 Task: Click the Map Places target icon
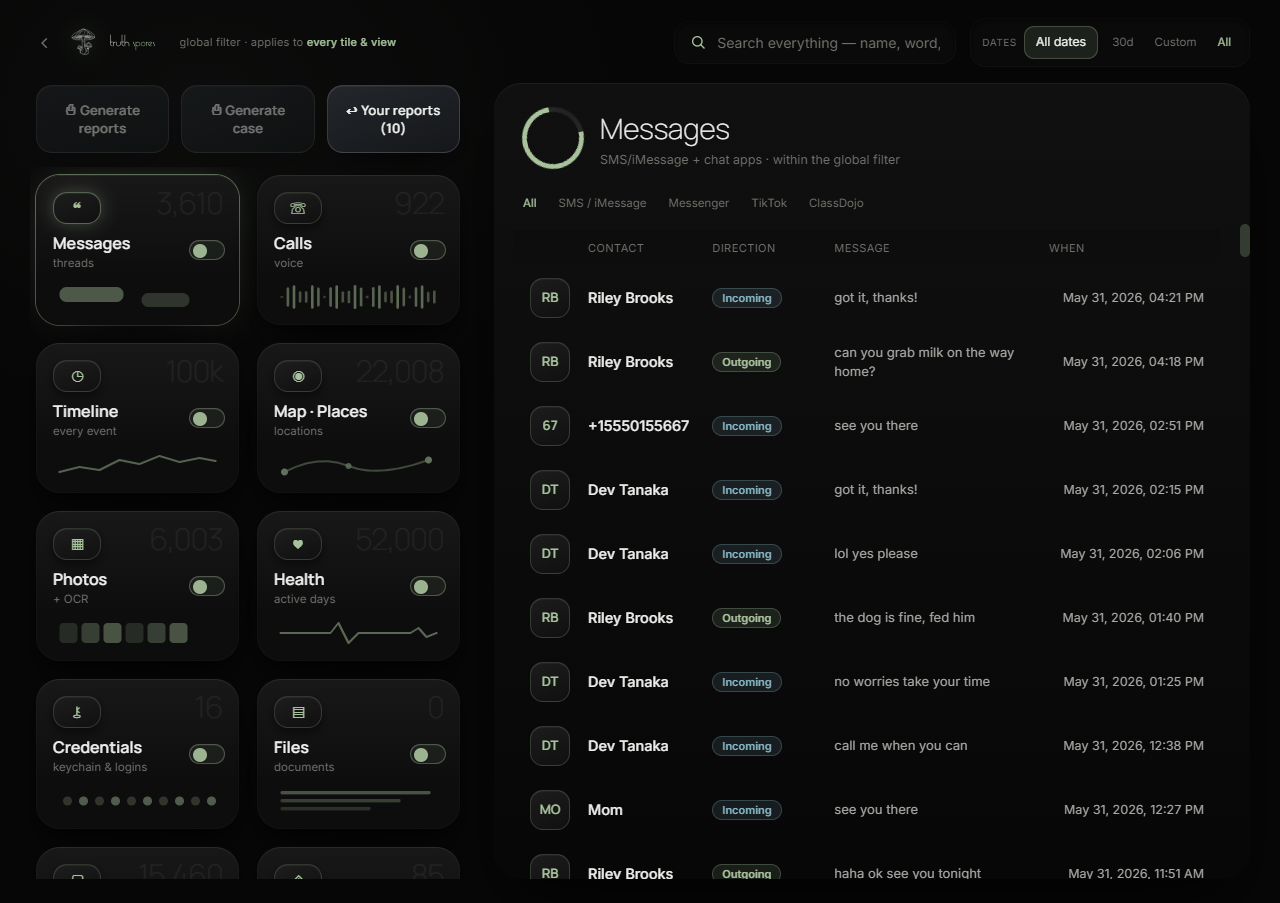click(298, 376)
